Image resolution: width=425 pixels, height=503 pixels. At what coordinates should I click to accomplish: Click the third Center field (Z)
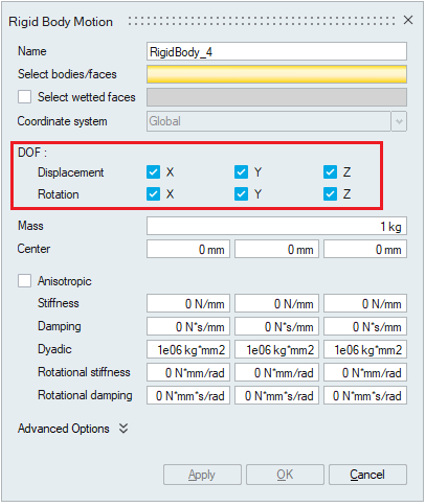tap(365, 249)
